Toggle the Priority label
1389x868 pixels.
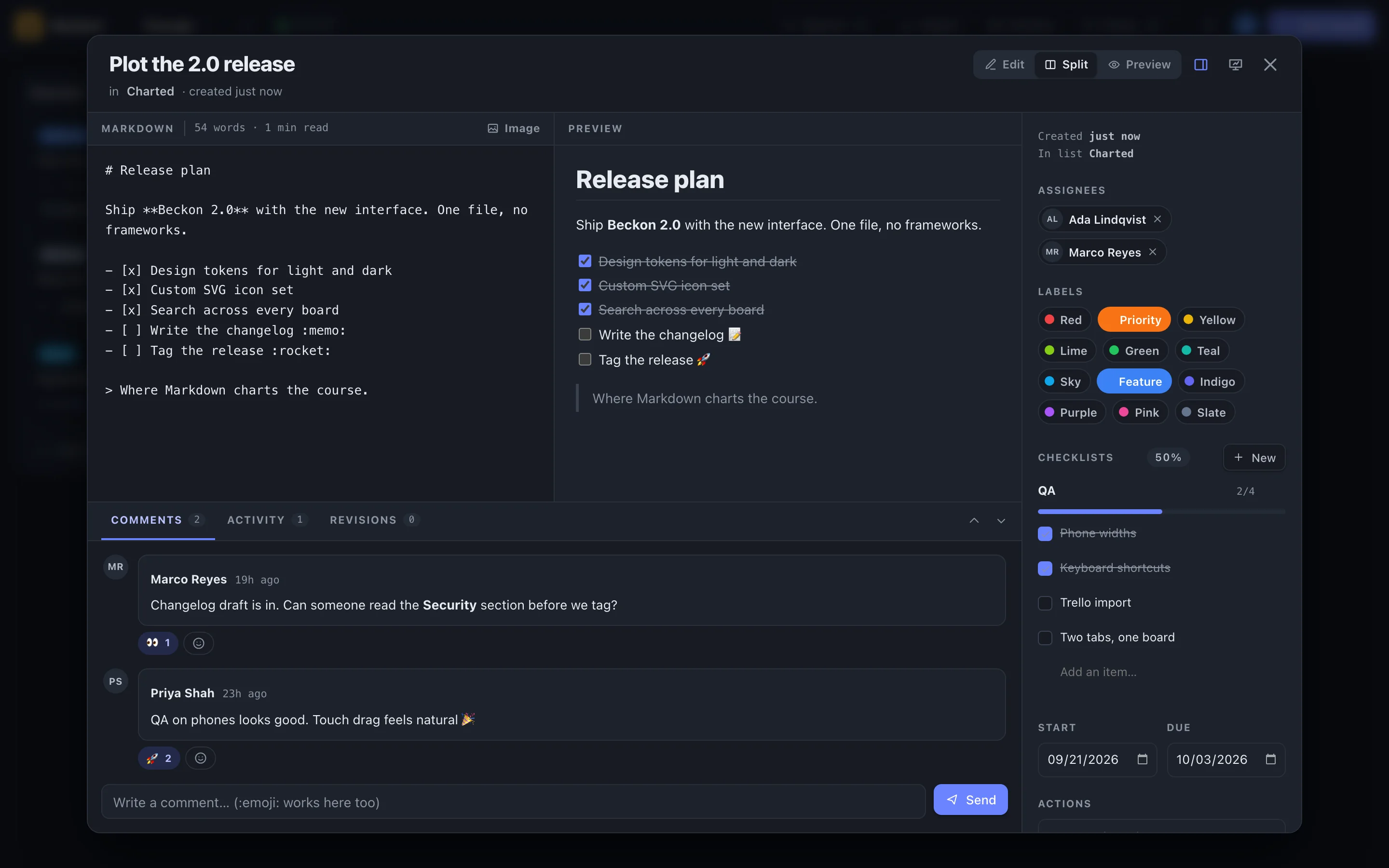pyautogui.click(x=1133, y=320)
